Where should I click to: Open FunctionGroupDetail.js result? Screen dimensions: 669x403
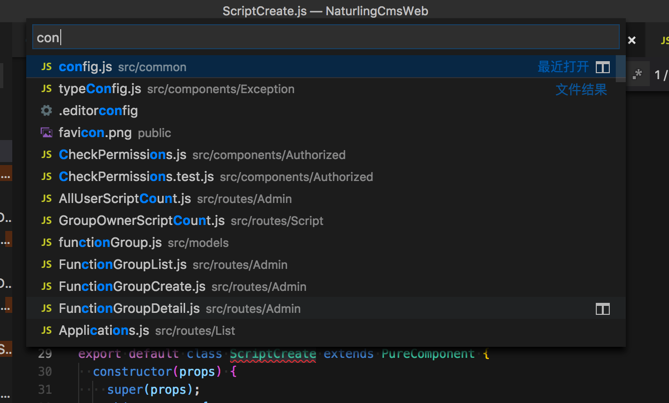[x=326, y=308]
